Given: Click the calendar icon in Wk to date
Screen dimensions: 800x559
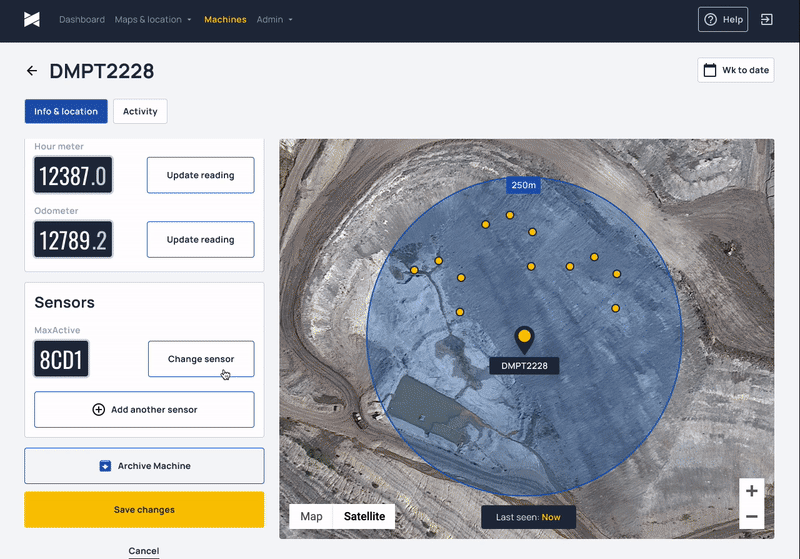Looking at the screenshot, I should [710, 70].
